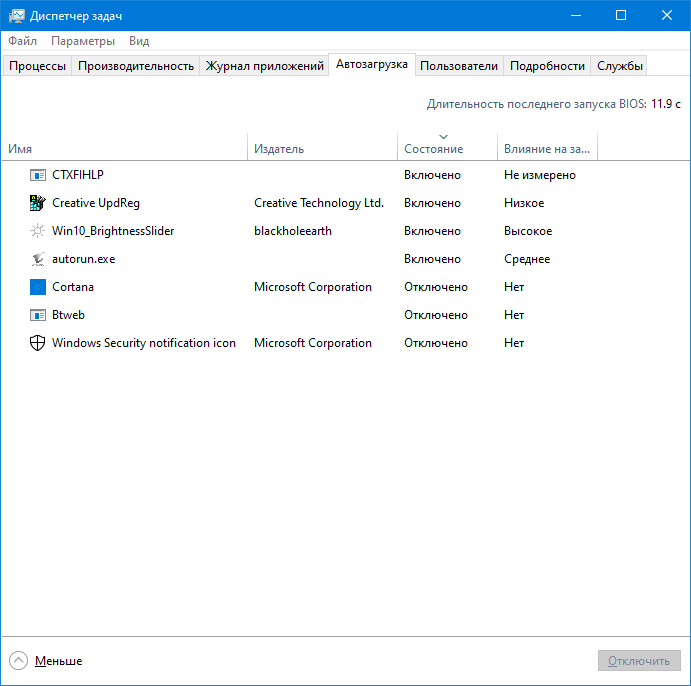Open the Вид menu
Image resolution: width=691 pixels, height=686 pixels.
(x=139, y=41)
